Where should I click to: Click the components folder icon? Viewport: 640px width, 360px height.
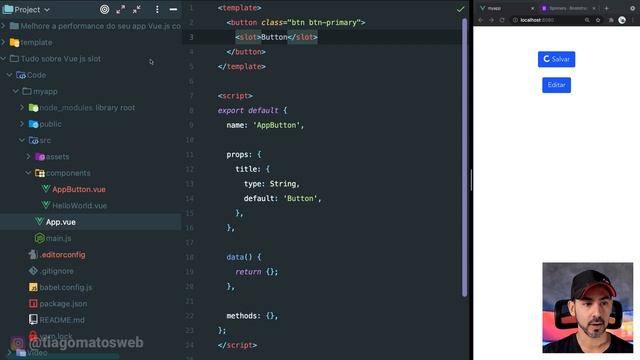point(40,173)
